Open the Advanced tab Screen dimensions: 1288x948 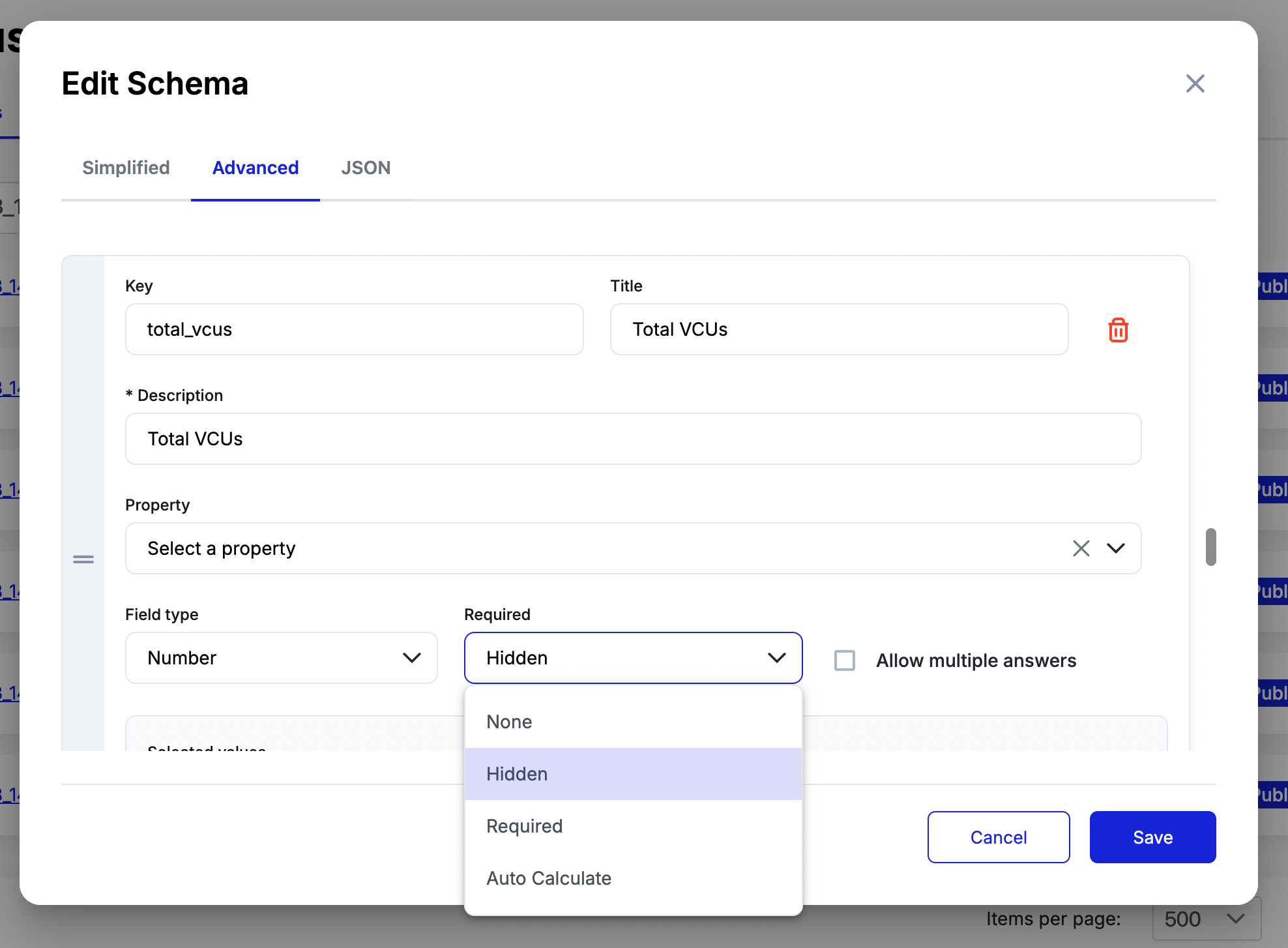pos(256,168)
